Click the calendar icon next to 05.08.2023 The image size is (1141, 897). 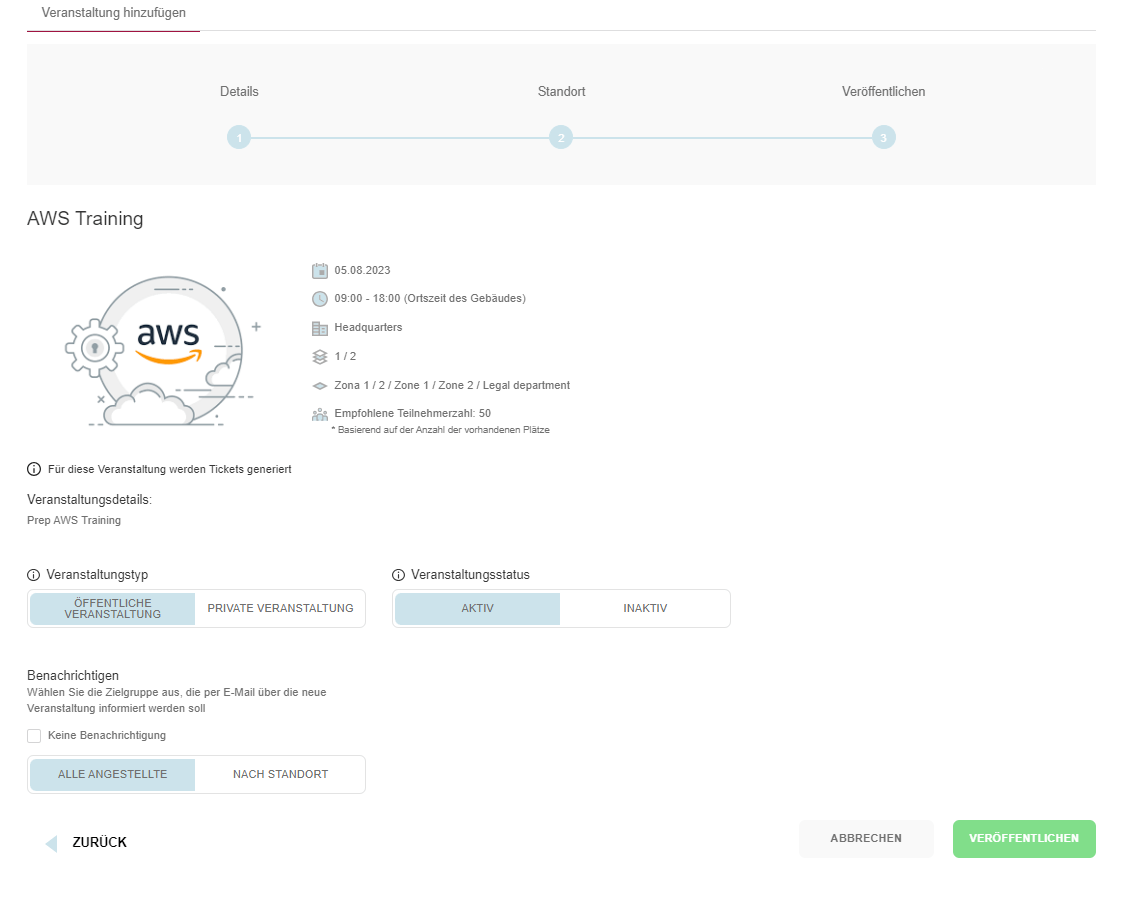[x=320, y=270]
